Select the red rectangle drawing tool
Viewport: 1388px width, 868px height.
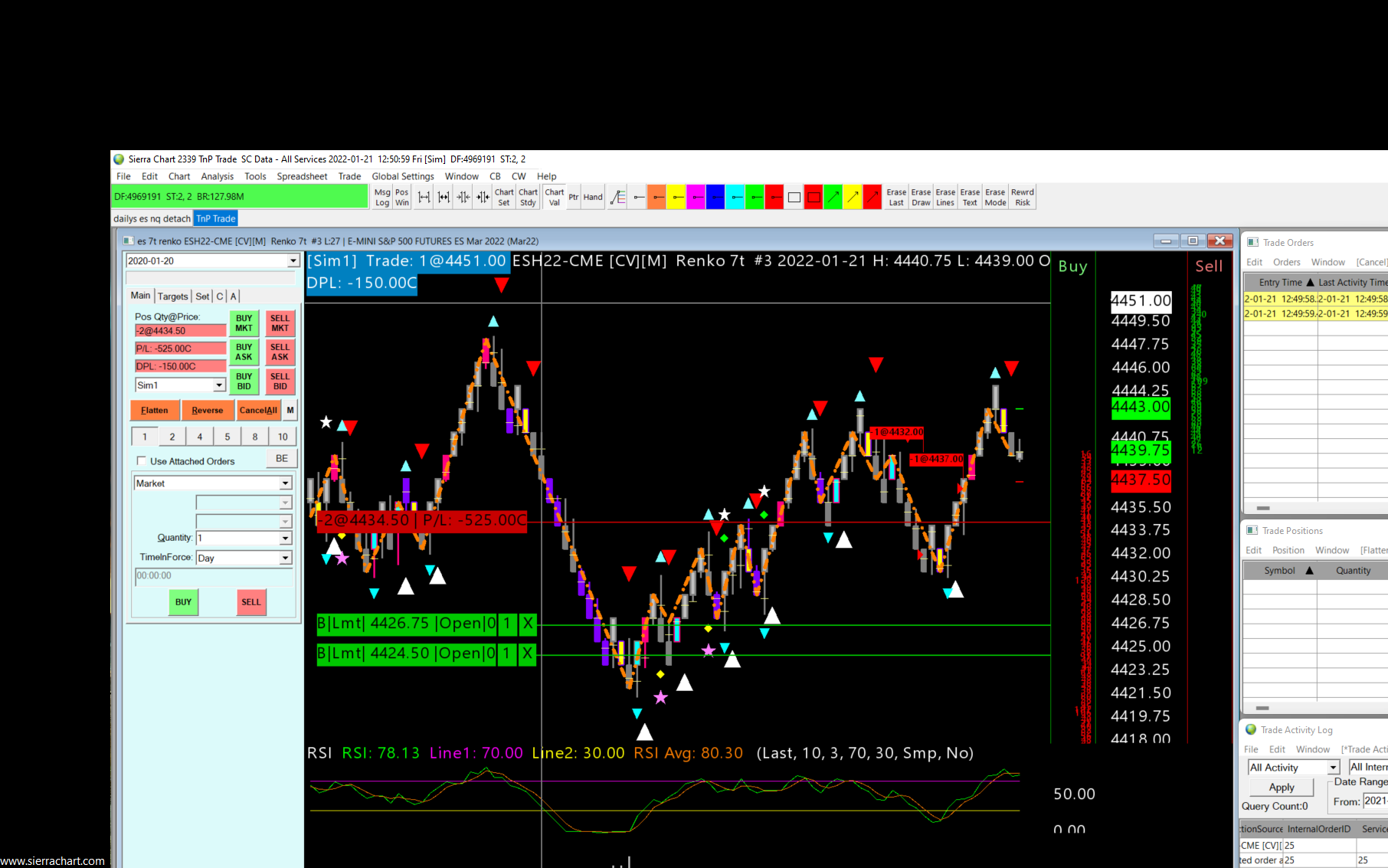[813, 197]
